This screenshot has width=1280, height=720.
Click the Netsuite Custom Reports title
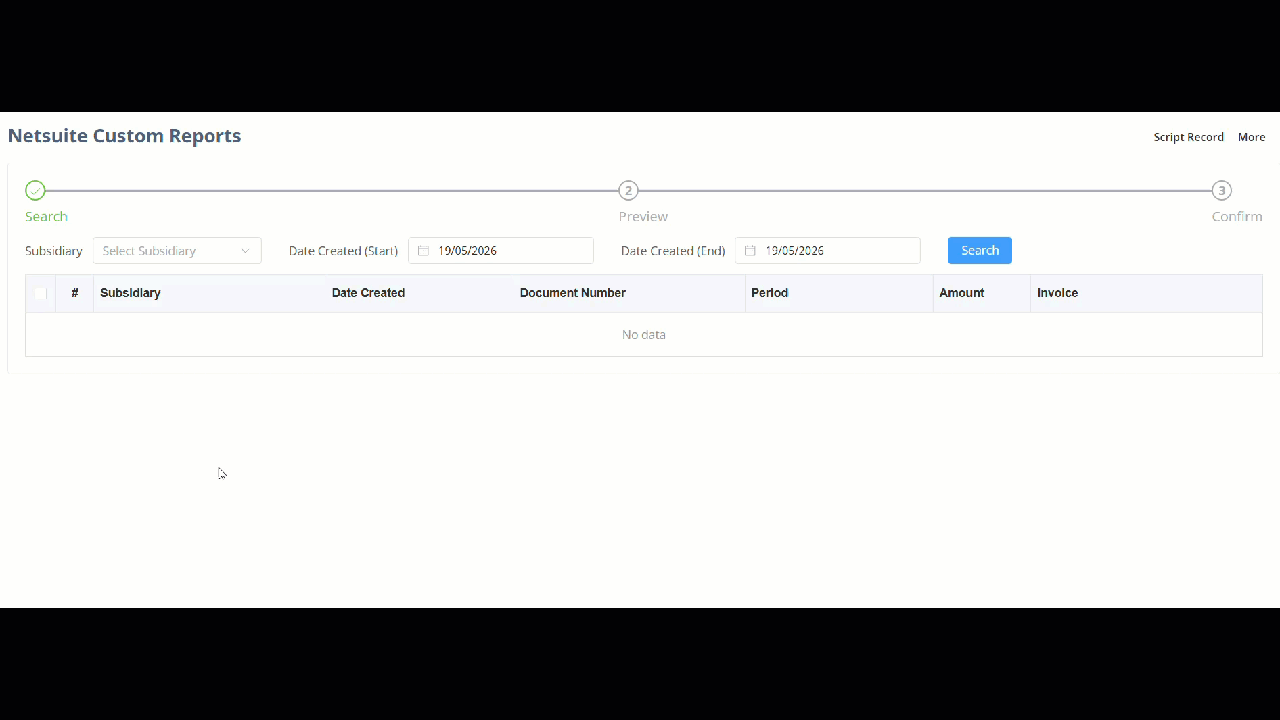click(x=124, y=136)
